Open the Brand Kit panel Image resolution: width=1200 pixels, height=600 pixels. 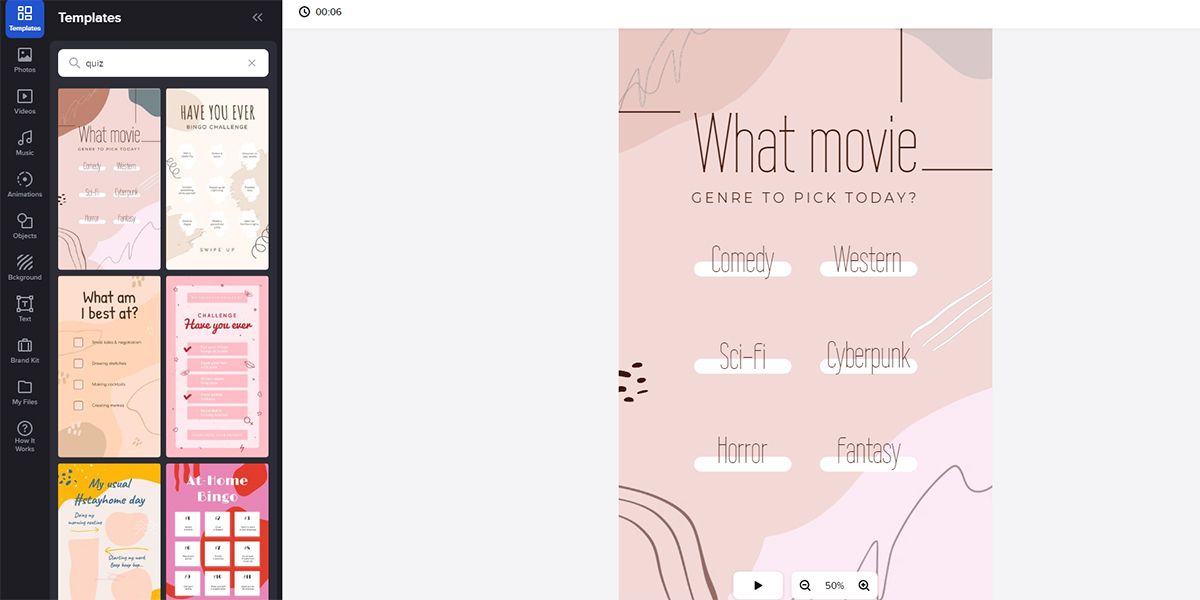coord(25,351)
